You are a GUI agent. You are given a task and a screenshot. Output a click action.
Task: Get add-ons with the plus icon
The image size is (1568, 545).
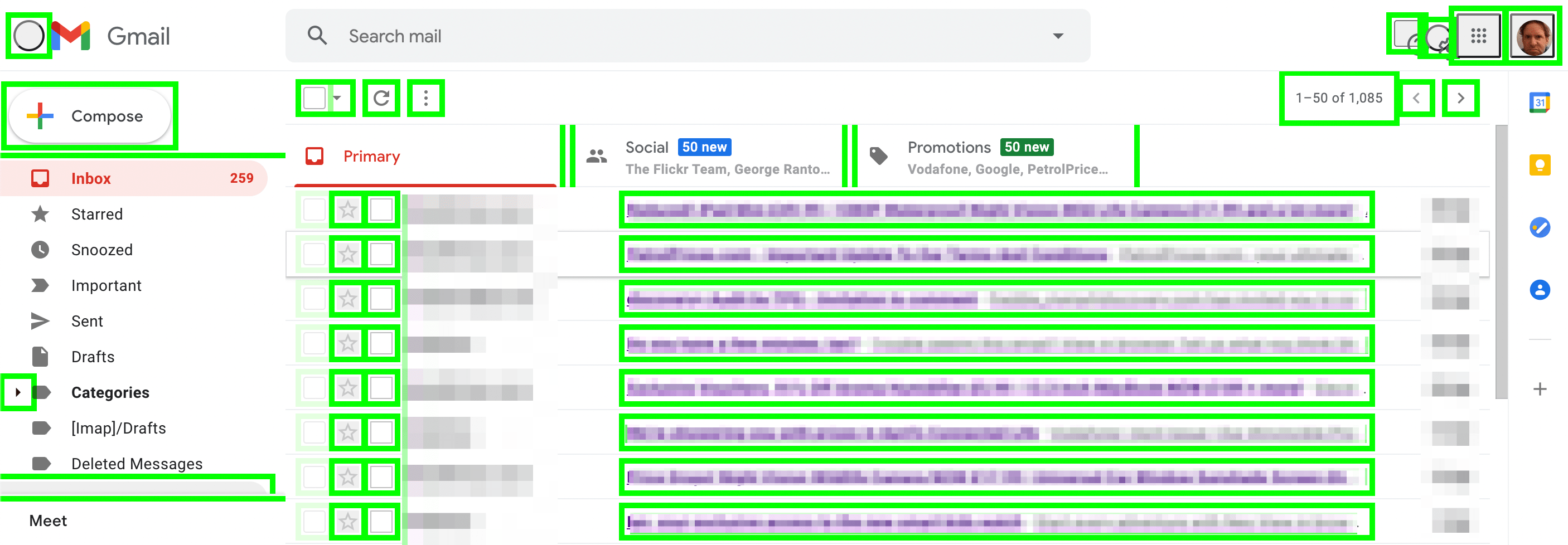tap(1540, 390)
